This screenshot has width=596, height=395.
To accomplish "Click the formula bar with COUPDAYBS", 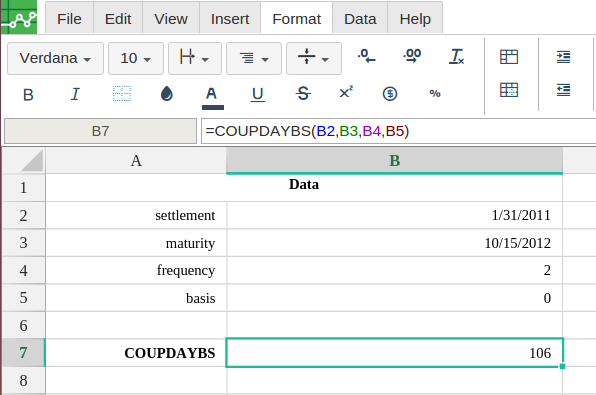I will (x=398, y=131).
